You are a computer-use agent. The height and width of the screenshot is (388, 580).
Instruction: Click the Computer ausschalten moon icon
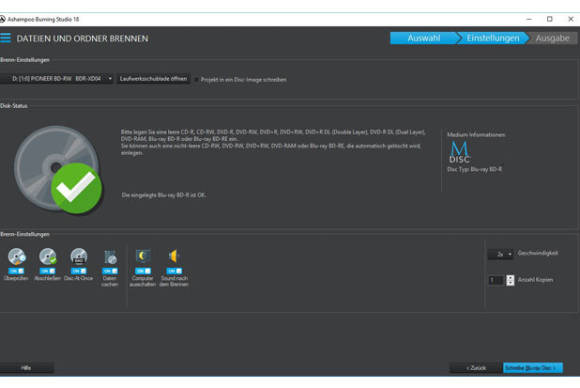click(143, 256)
